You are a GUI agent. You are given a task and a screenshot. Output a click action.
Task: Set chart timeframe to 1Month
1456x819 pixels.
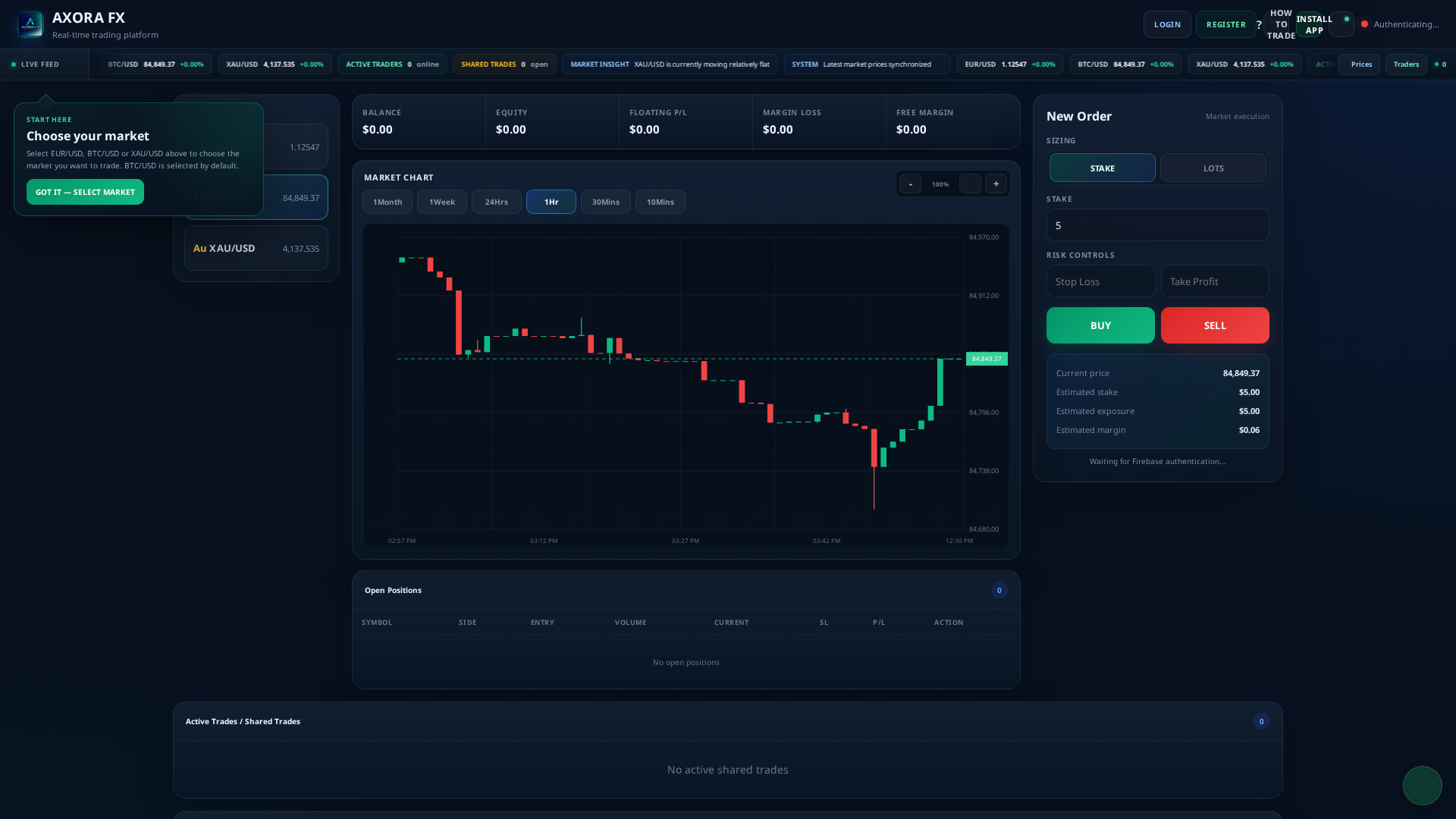pos(388,202)
